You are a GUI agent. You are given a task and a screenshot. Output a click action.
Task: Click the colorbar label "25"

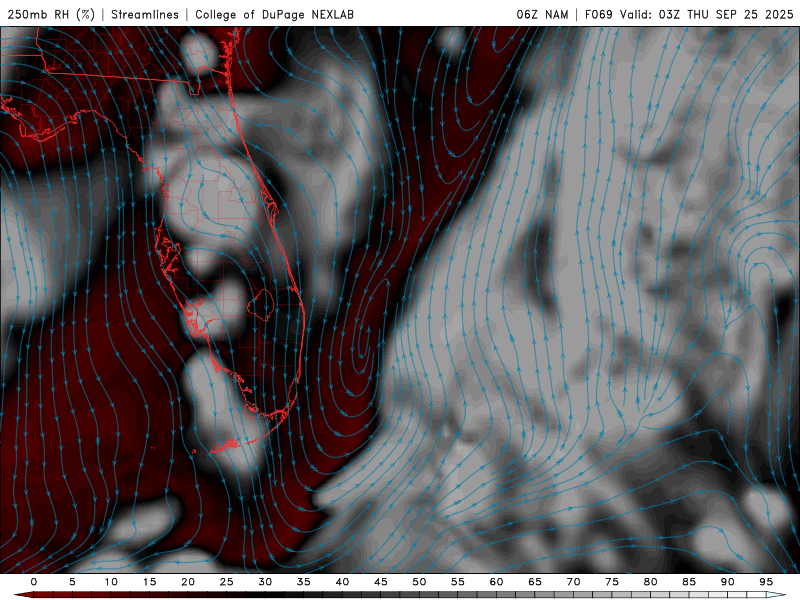pyautogui.click(x=227, y=582)
